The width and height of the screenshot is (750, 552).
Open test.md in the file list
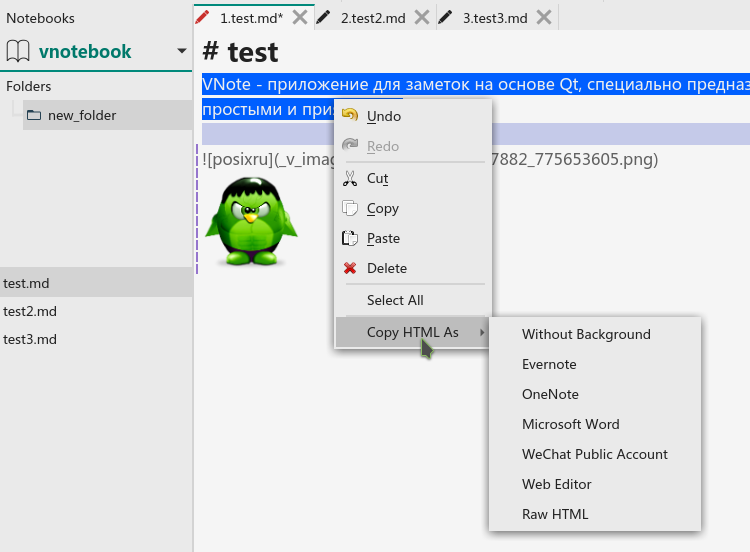(x=96, y=283)
